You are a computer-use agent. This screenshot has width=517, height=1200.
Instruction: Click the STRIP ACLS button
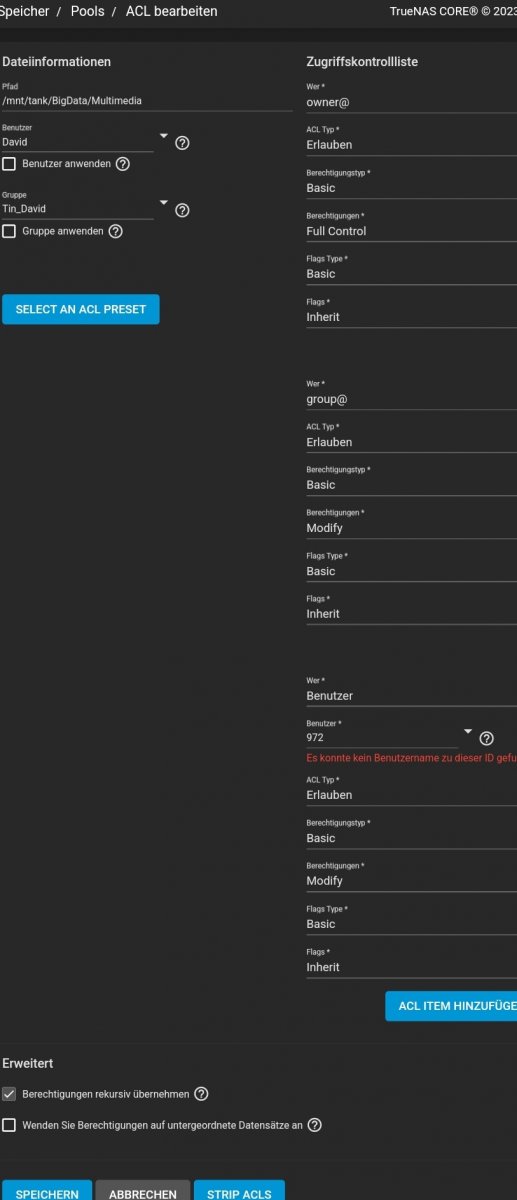click(239, 1192)
